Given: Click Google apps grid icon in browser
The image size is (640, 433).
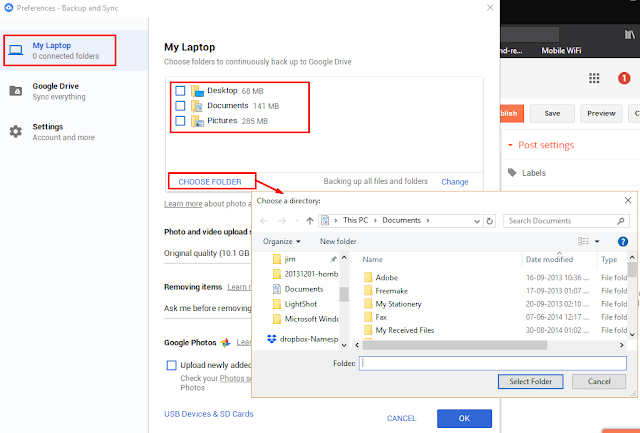Looking at the screenshot, I should [594, 78].
